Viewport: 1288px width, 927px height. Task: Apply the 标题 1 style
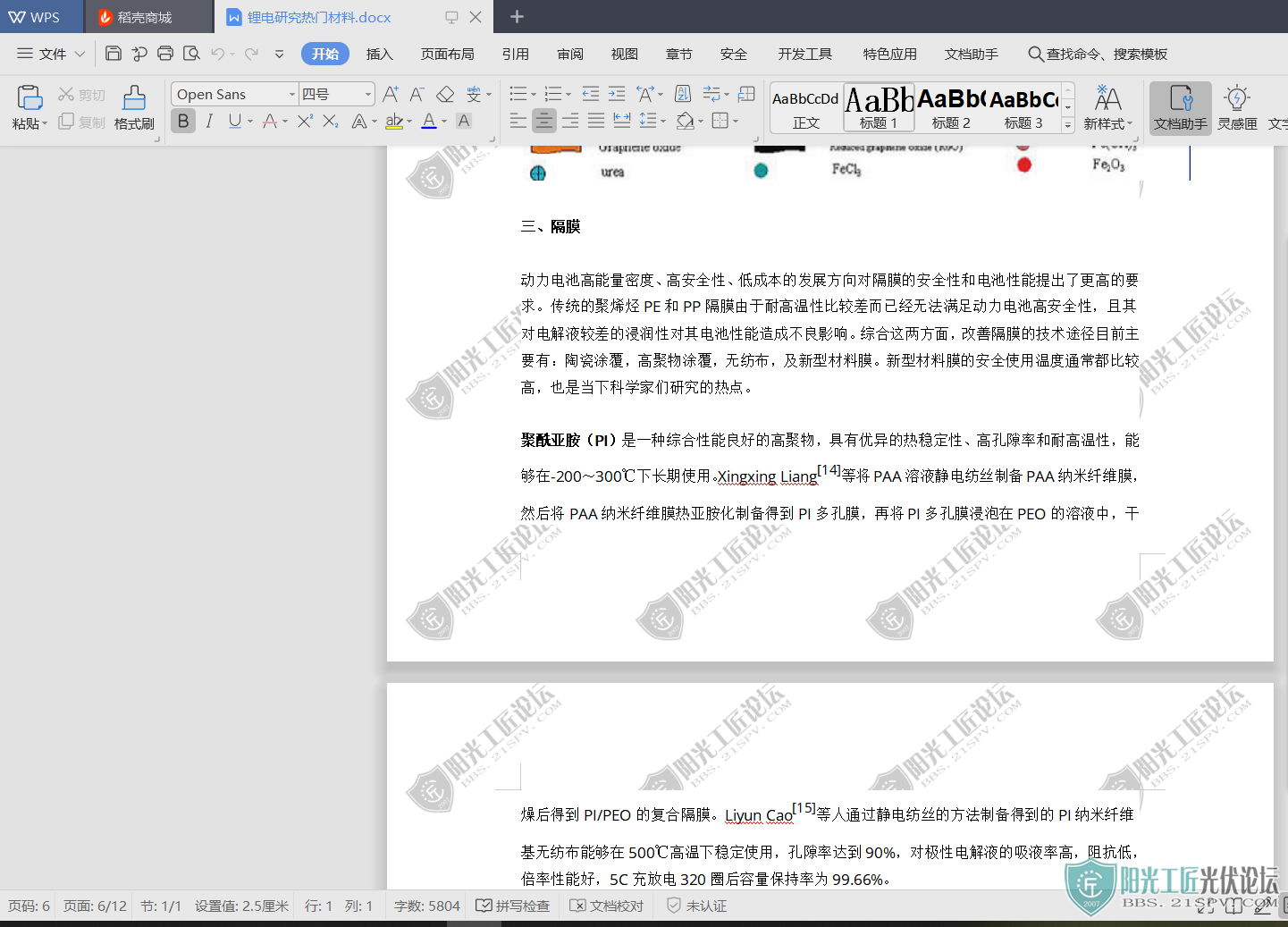click(878, 109)
